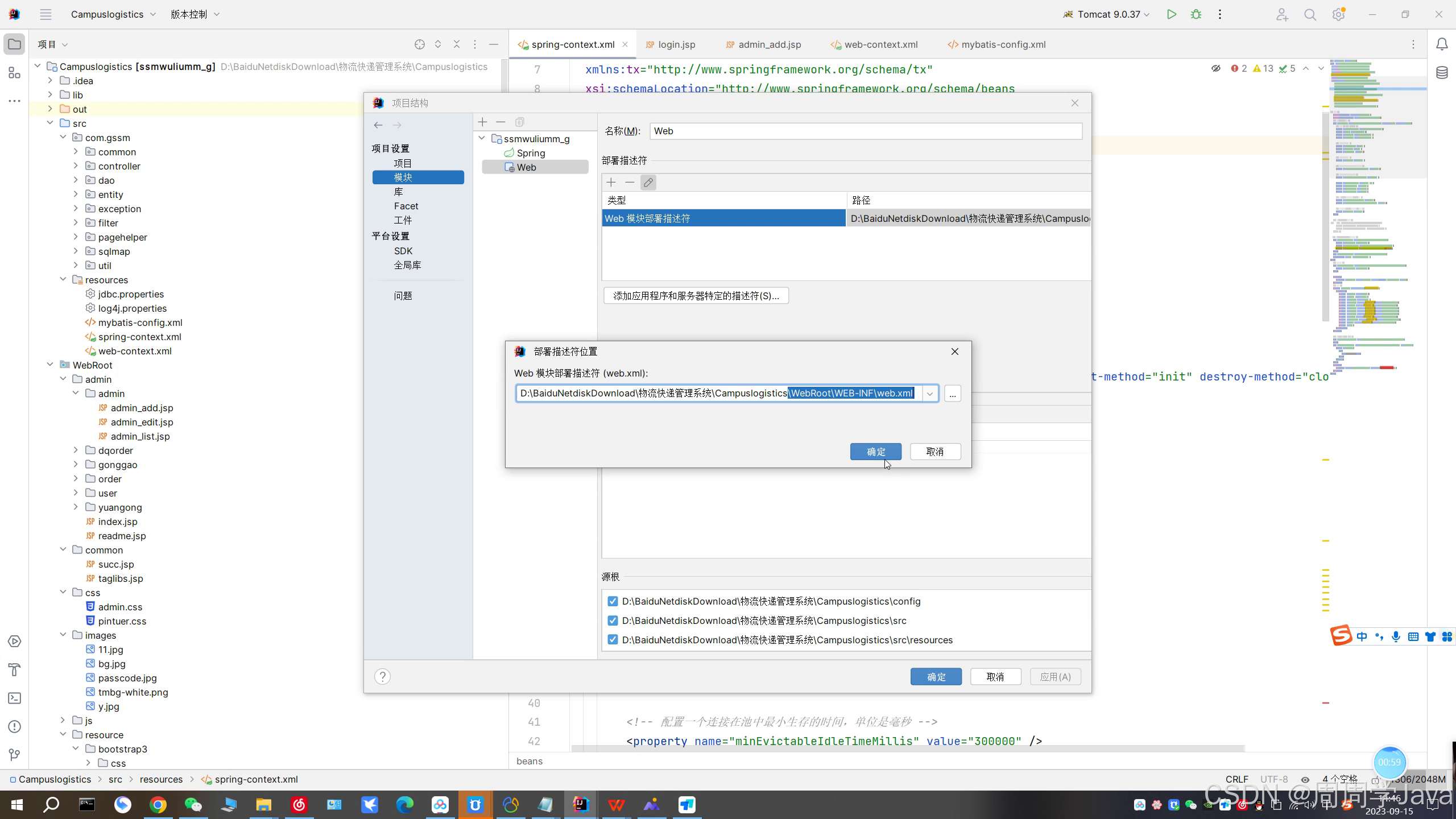This screenshot has width=1456, height=819.
Task: Expand the controller package in the tree
Action: tap(76, 166)
